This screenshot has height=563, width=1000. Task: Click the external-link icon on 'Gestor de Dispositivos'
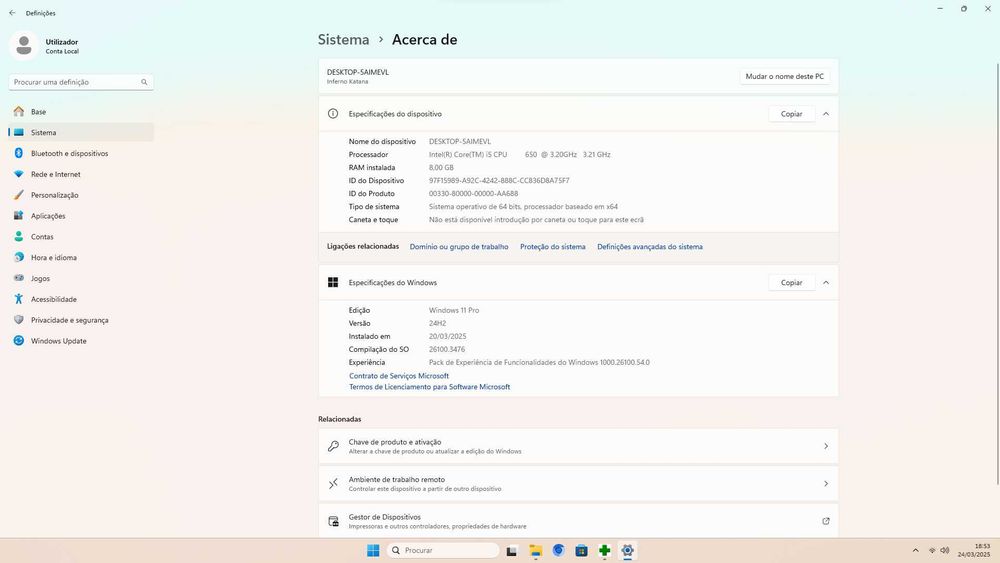click(x=826, y=521)
